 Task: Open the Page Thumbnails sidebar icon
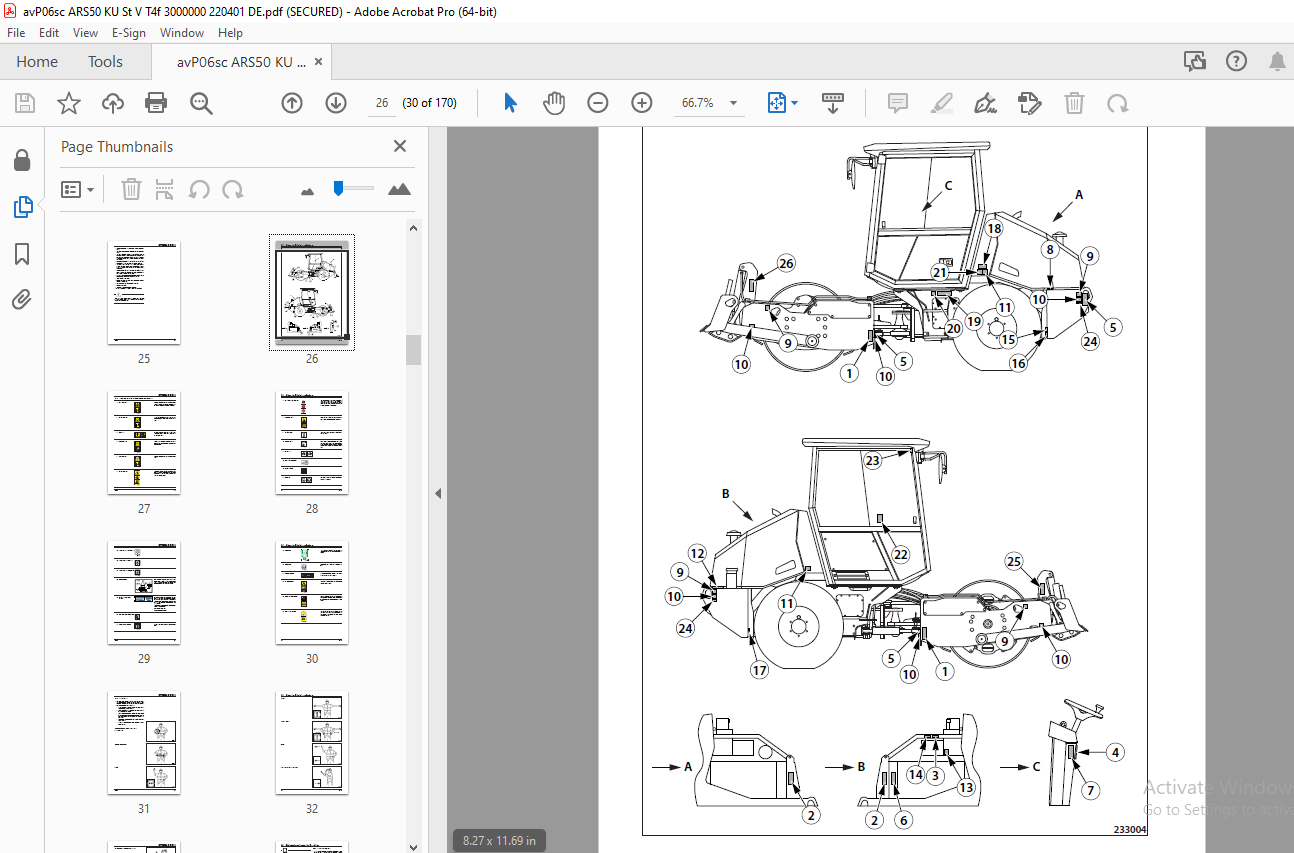pyautogui.click(x=22, y=207)
